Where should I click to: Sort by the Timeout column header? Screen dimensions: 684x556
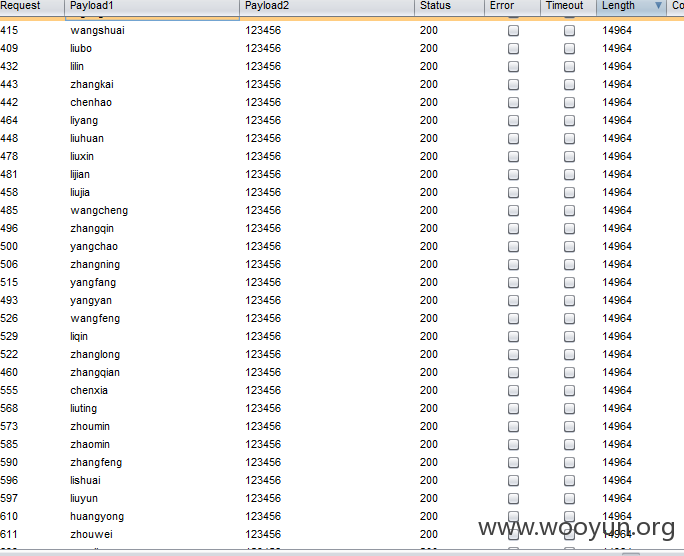pyautogui.click(x=568, y=6)
